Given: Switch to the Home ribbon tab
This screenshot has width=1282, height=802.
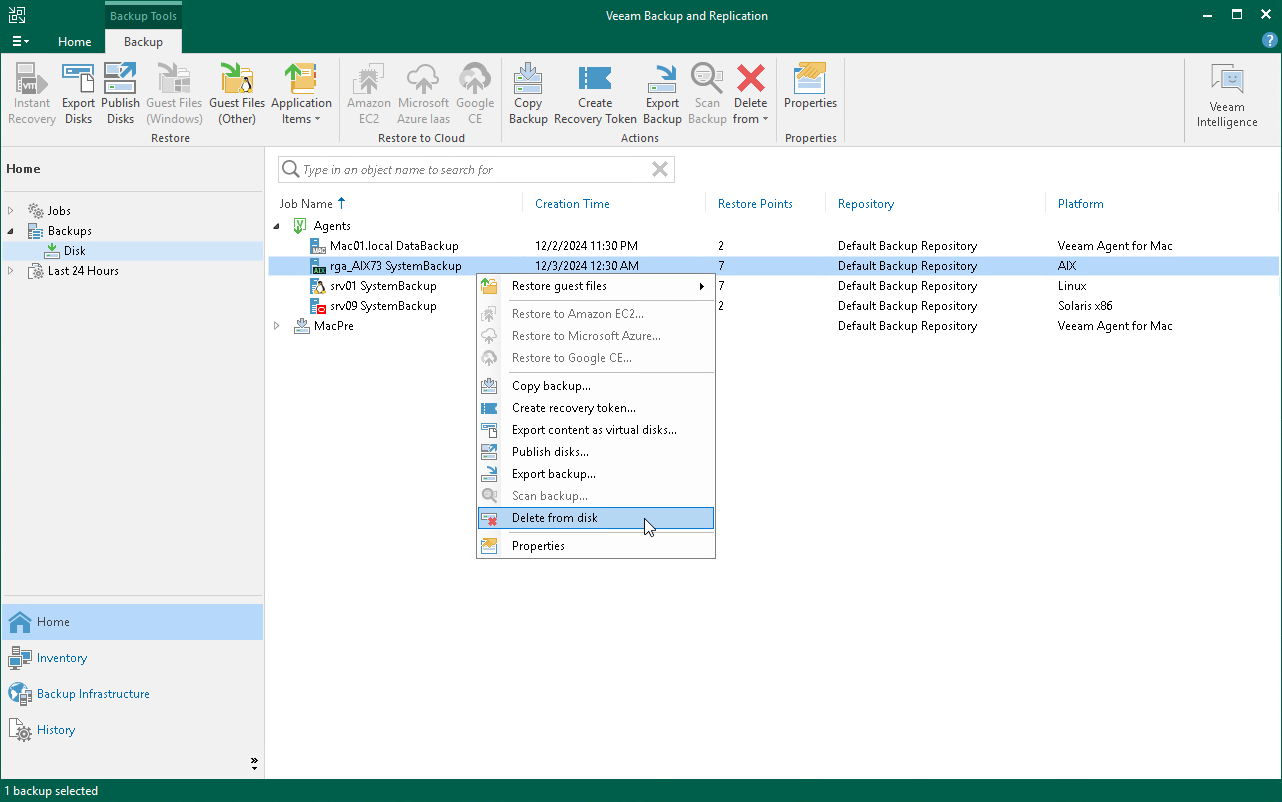Looking at the screenshot, I should point(75,42).
